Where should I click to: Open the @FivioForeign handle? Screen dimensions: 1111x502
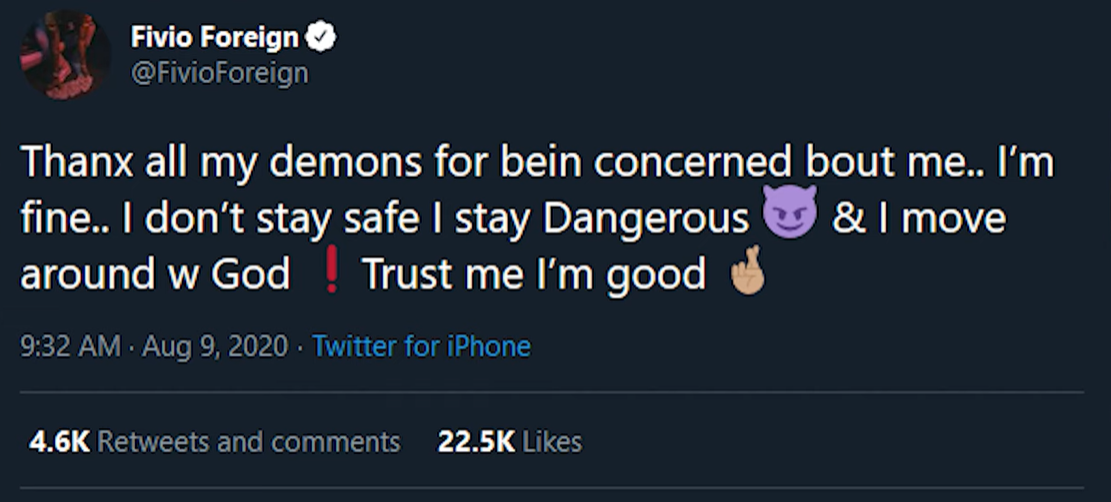(x=219, y=73)
